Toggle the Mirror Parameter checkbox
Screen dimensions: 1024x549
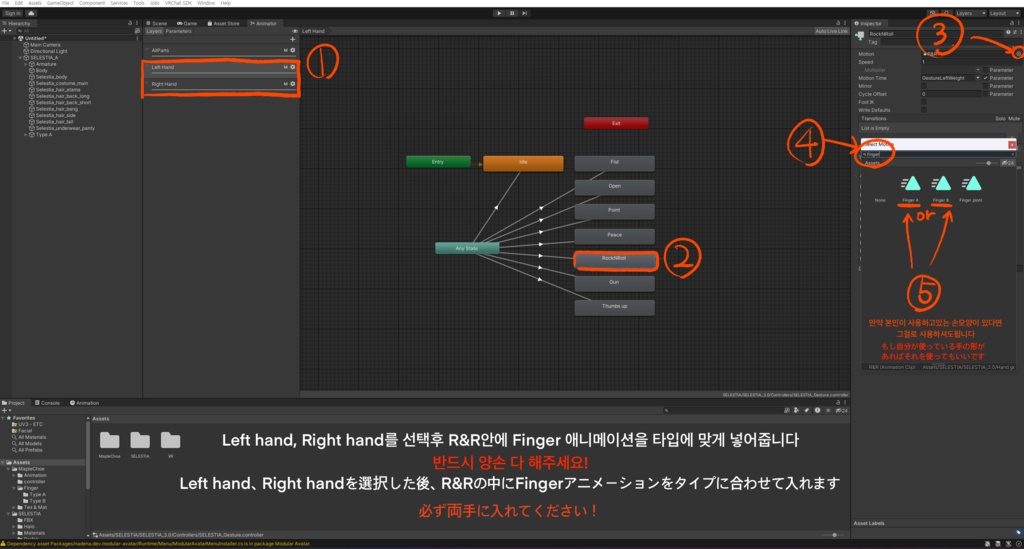click(985, 86)
